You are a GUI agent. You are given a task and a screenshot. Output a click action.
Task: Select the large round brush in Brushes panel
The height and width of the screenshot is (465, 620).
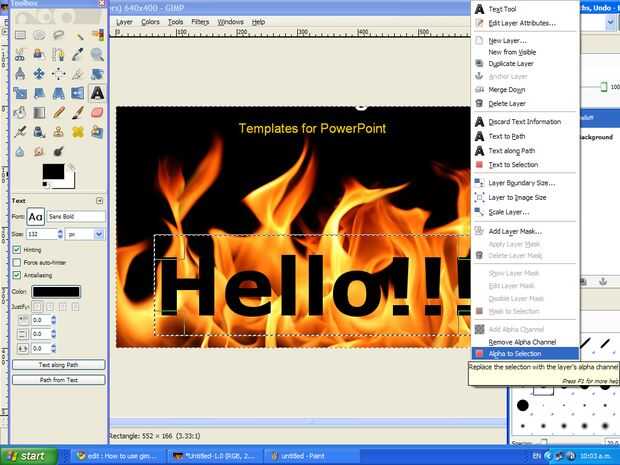tap(523, 405)
